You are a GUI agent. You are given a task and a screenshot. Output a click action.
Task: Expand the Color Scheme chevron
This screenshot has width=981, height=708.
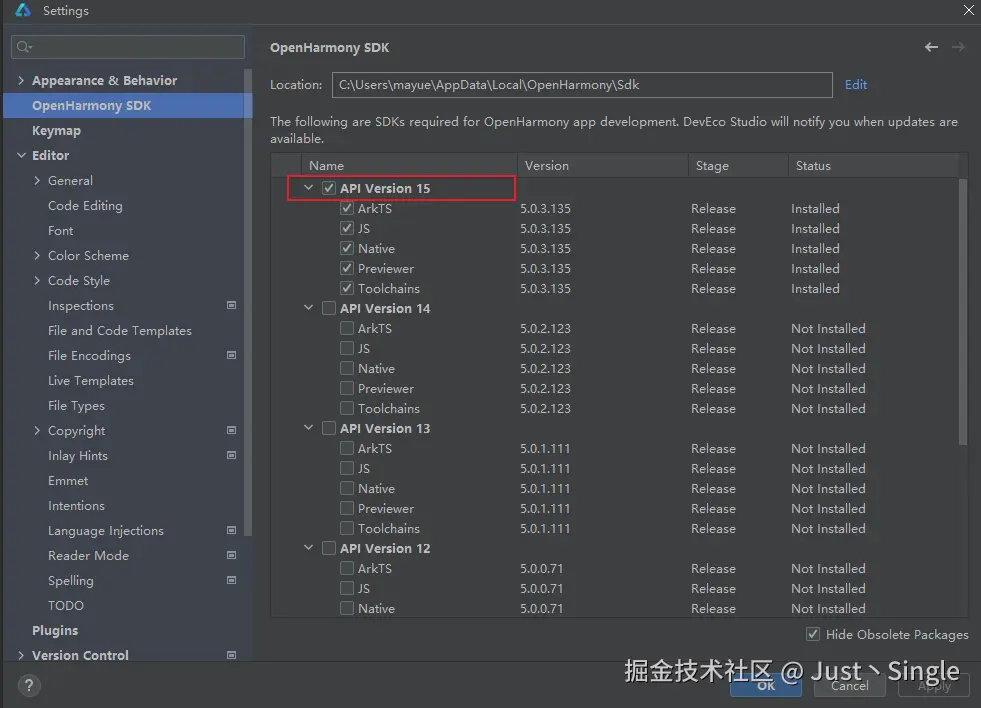tap(37, 255)
